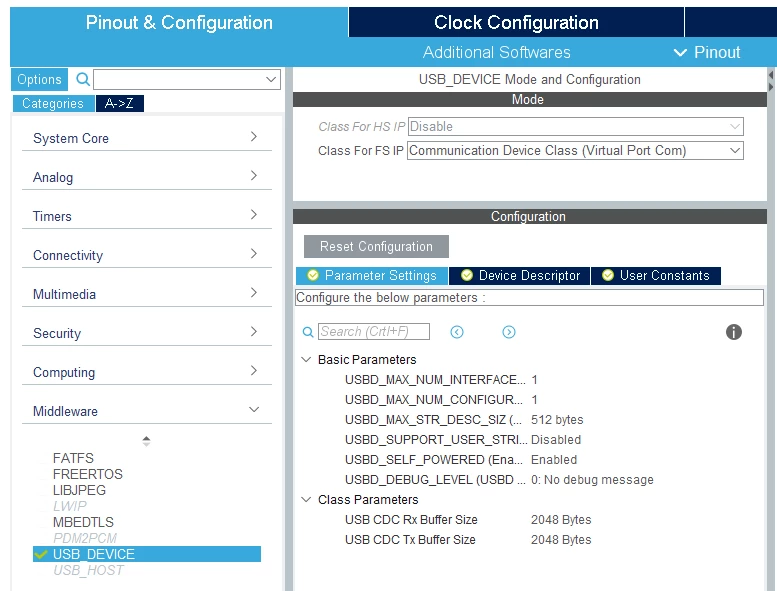
Task: Click USB CDC Tx Buffer Size value
Action: click(x=561, y=540)
